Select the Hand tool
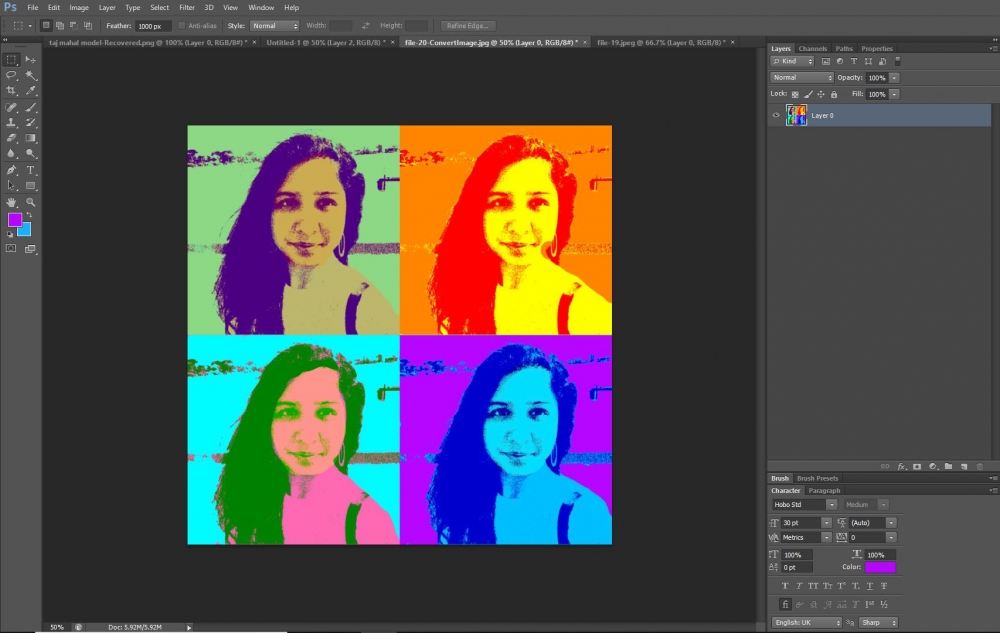 tap(12, 202)
